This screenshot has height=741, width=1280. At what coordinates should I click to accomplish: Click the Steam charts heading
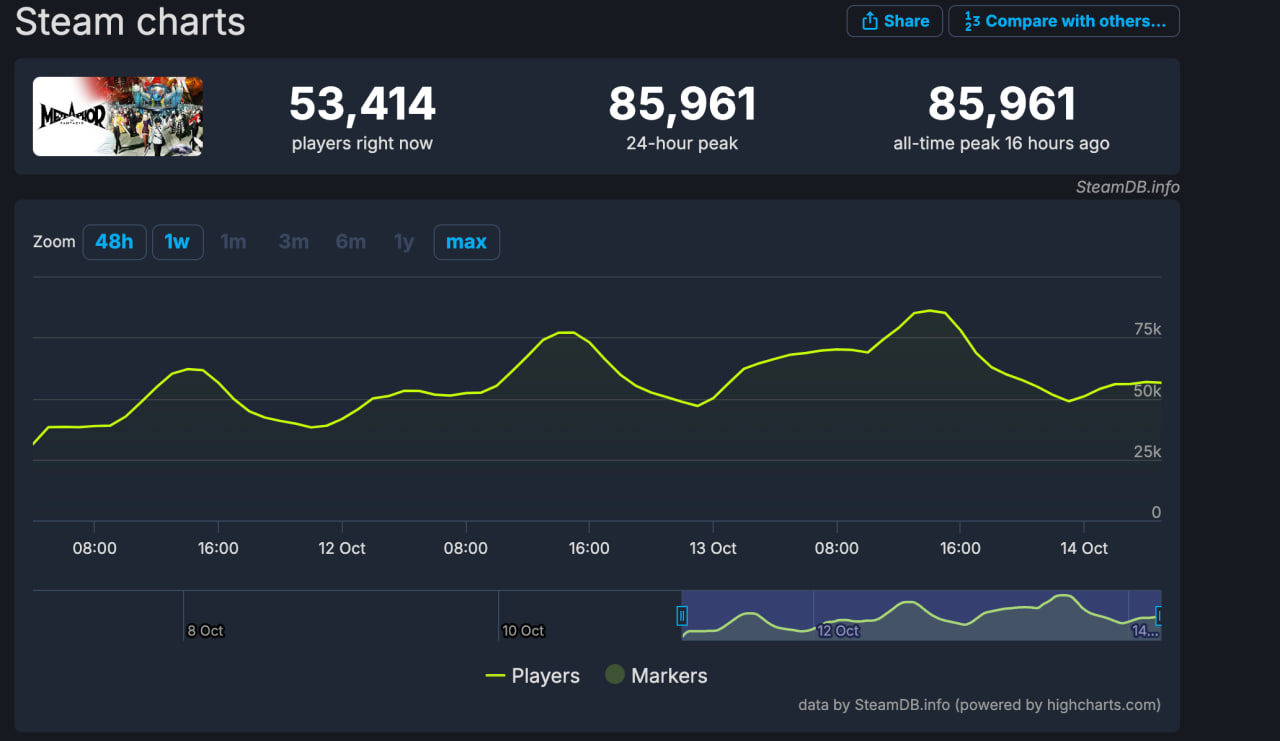click(x=130, y=21)
